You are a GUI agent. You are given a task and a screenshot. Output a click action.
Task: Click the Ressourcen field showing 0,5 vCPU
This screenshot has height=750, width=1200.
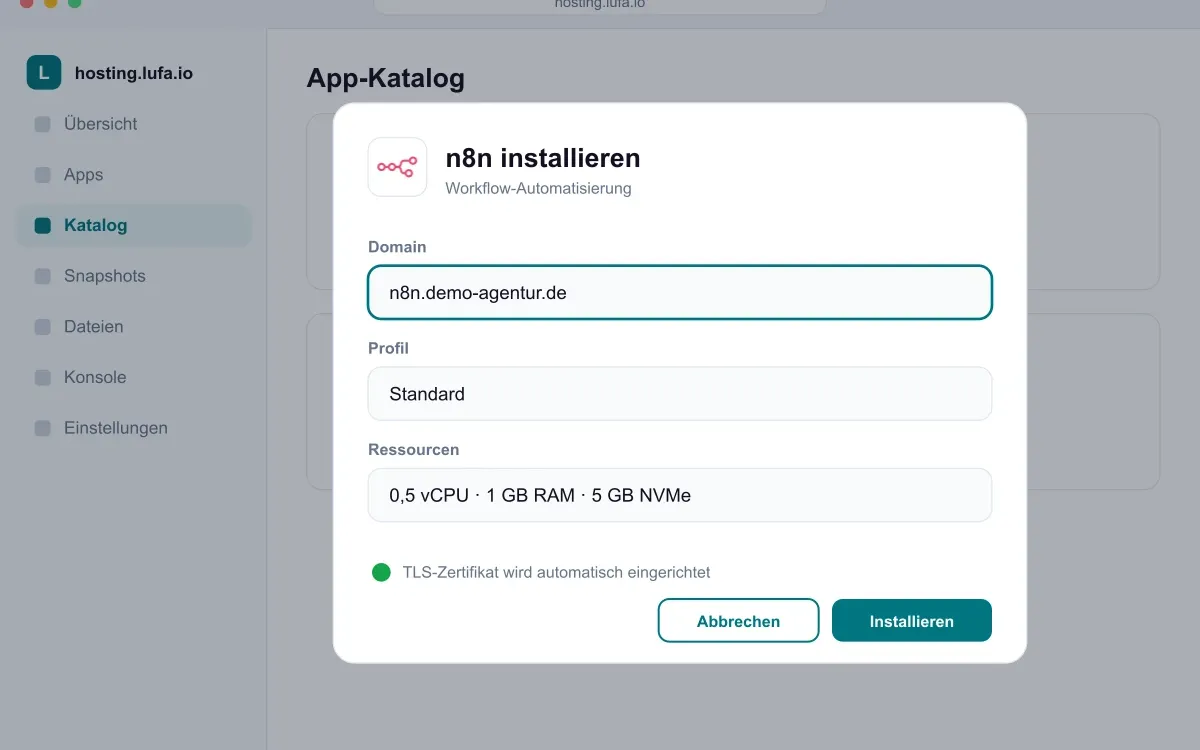tap(680, 495)
